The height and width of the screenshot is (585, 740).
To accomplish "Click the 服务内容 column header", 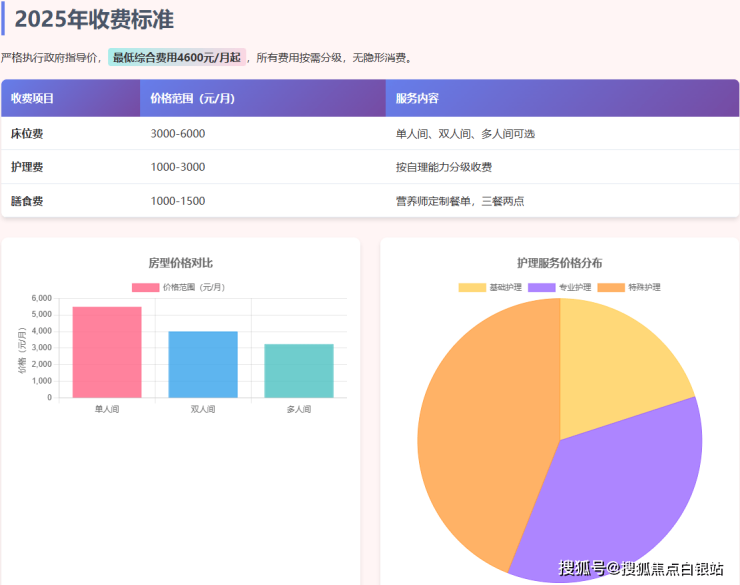I will click(x=417, y=99).
